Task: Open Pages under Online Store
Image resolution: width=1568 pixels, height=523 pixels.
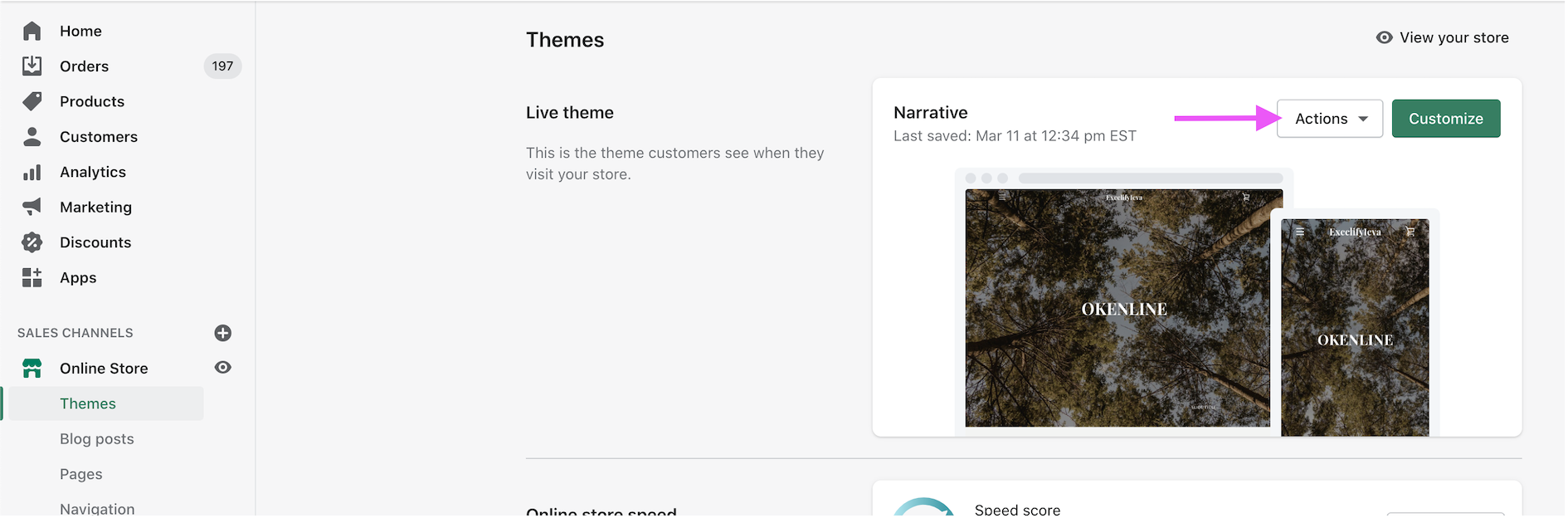Action: [x=81, y=474]
